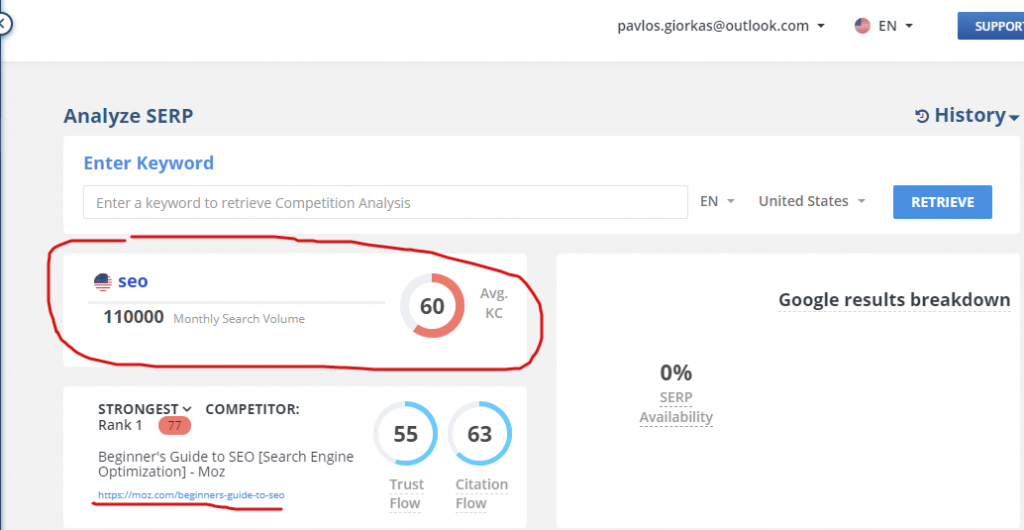
Task: Click the Analyze SERP heading
Action: tap(128, 116)
